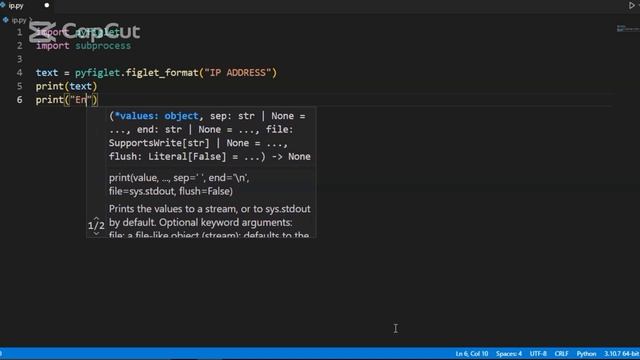The height and width of the screenshot is (360, 640).
Task: Click the word subprocess on line 2
Action: click(x=103, y=45)
